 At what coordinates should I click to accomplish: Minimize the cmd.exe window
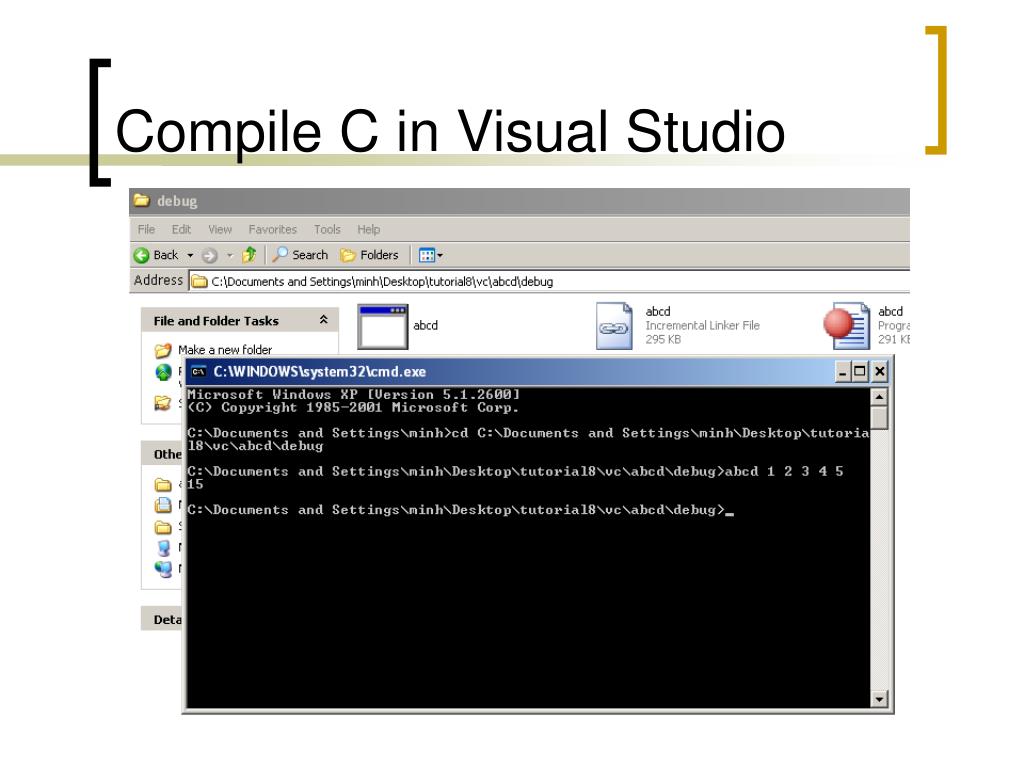[x=842, y=372]
